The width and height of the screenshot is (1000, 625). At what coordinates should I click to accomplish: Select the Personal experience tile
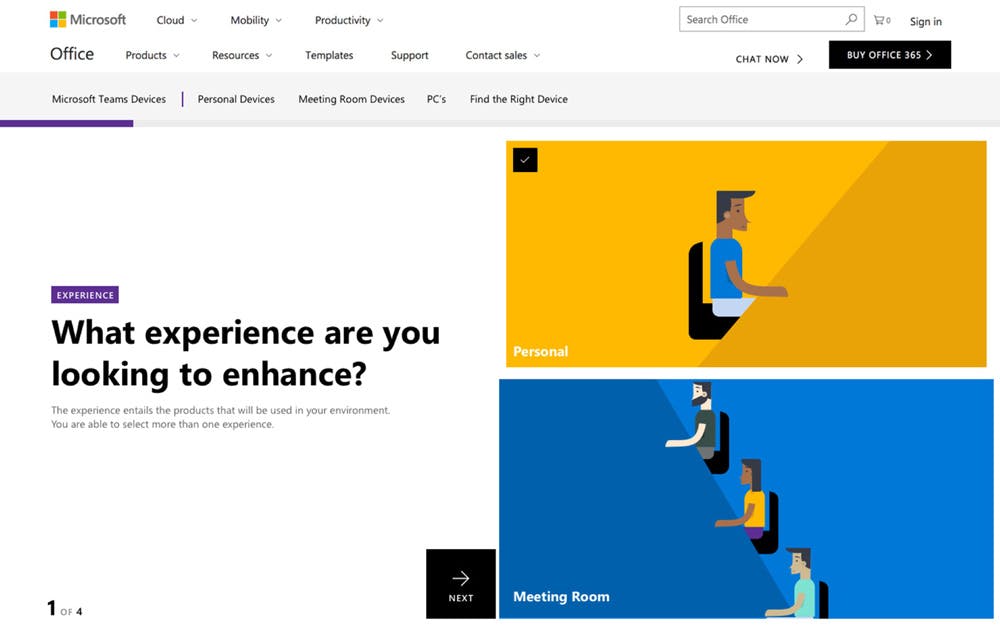pos(746,254)
